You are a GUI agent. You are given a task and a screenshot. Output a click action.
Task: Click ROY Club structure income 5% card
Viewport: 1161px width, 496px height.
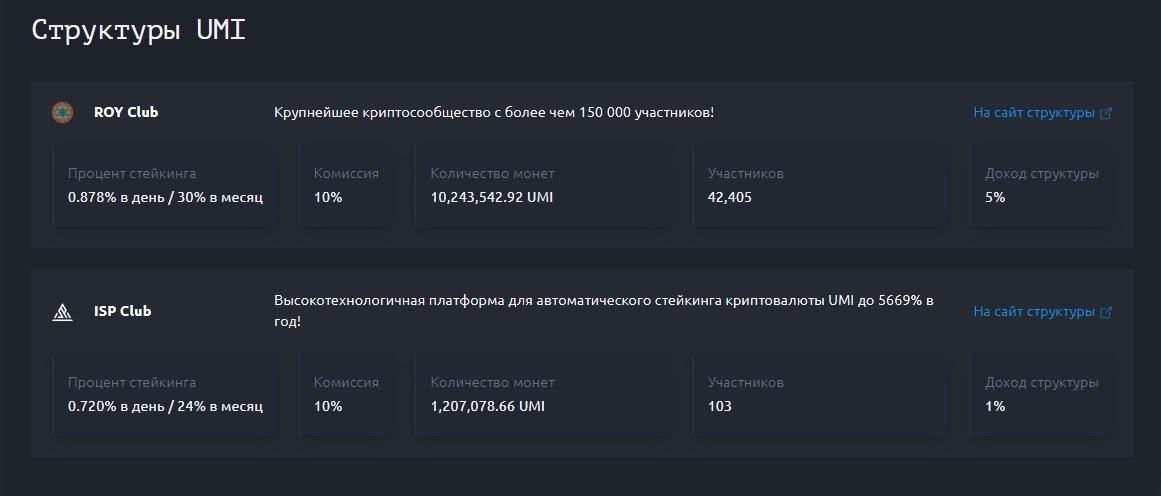pos(1041,186)
